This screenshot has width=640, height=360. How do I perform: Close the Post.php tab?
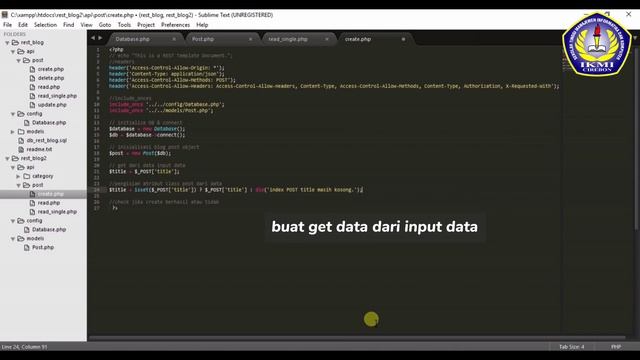[x=250, y=39]
